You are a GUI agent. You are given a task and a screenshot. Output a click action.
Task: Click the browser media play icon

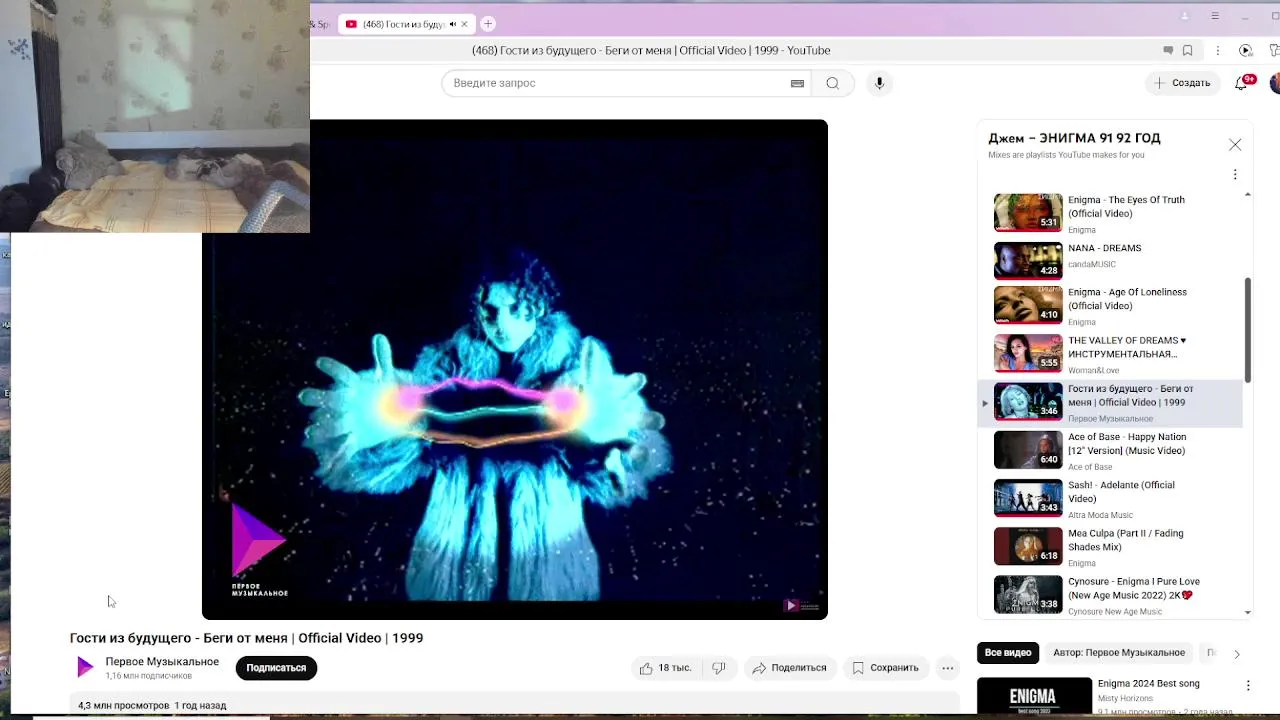(x=1245, y=50)
